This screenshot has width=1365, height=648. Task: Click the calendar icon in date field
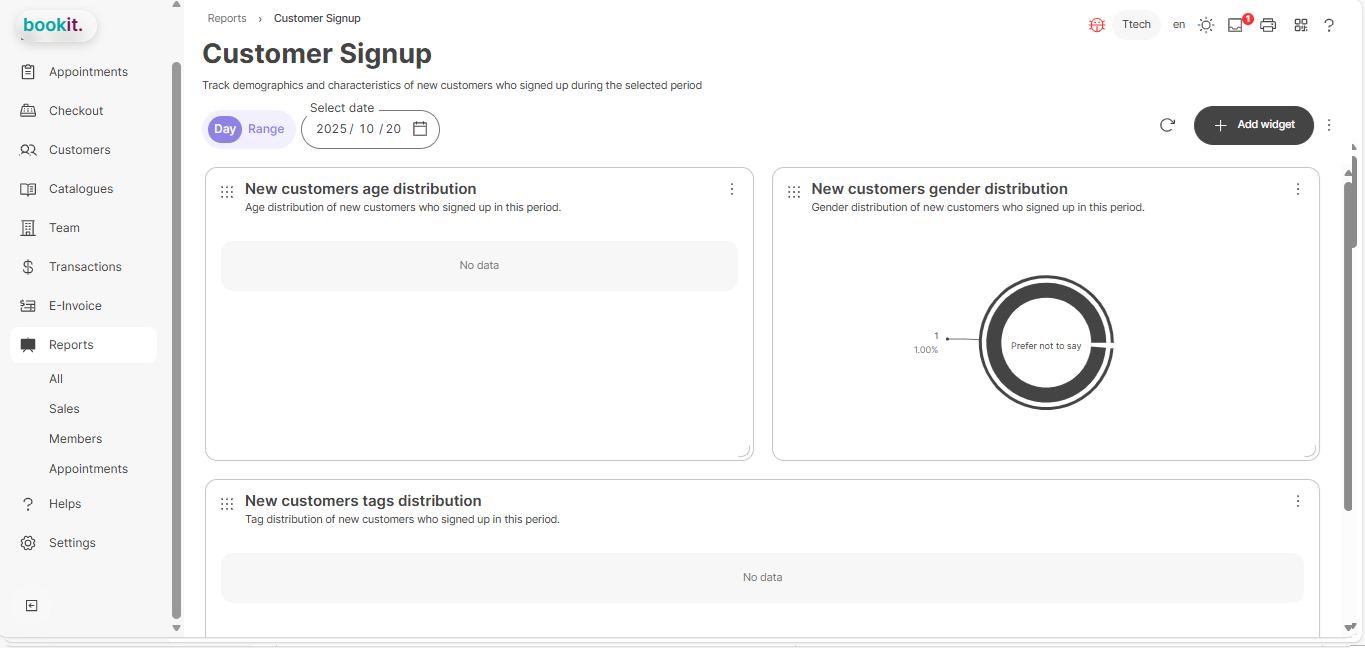420,129
